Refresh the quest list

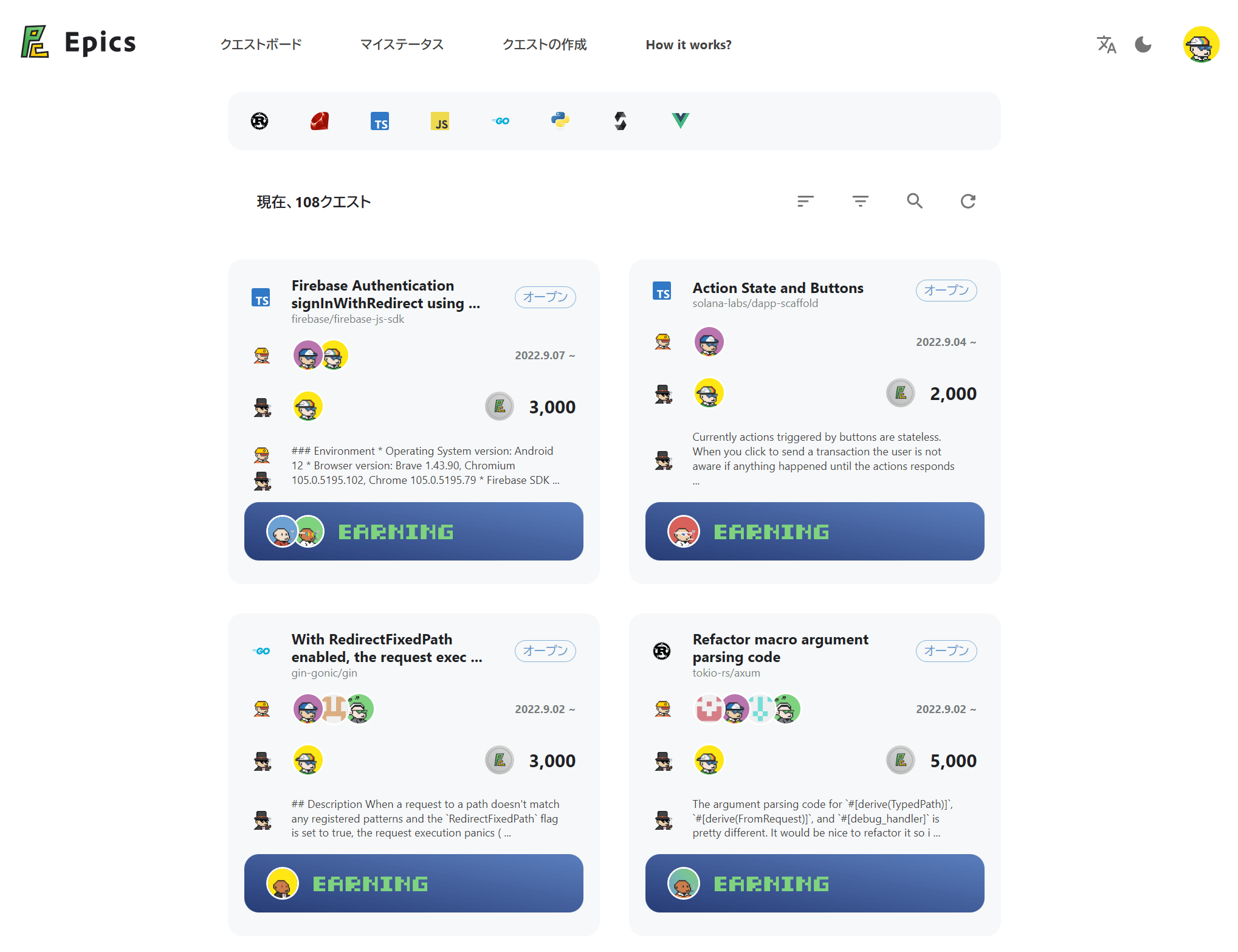coord(968,201)
